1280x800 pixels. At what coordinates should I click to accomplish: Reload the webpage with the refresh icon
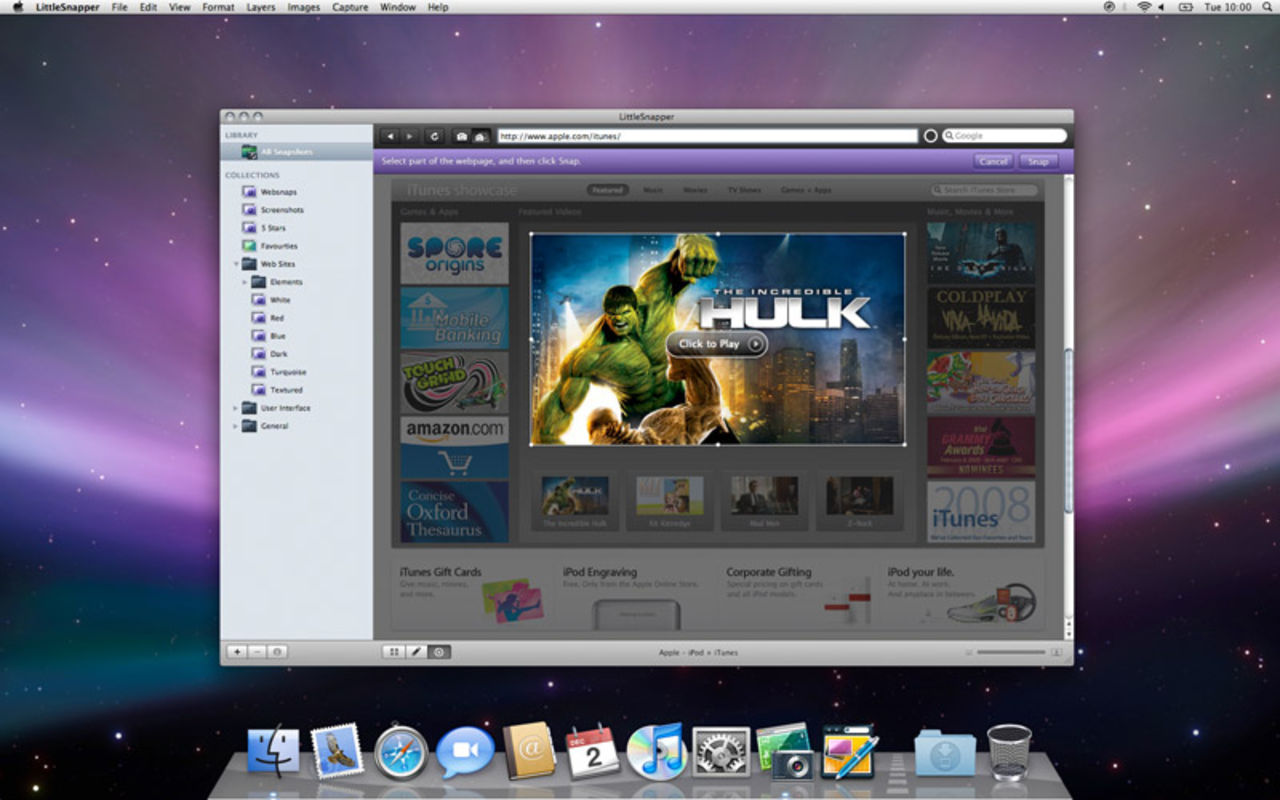[x=434, y=136]
